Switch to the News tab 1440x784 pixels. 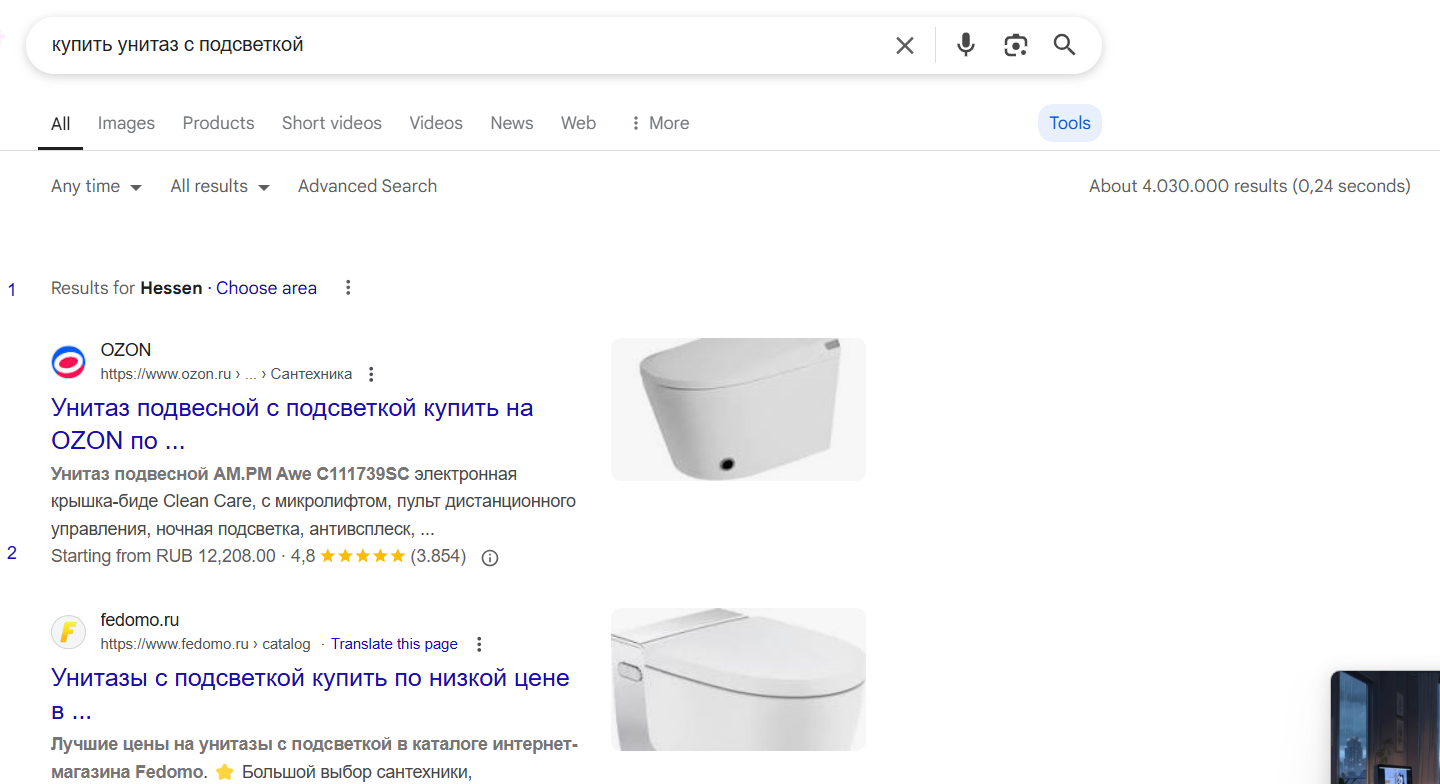click(511, 123)
